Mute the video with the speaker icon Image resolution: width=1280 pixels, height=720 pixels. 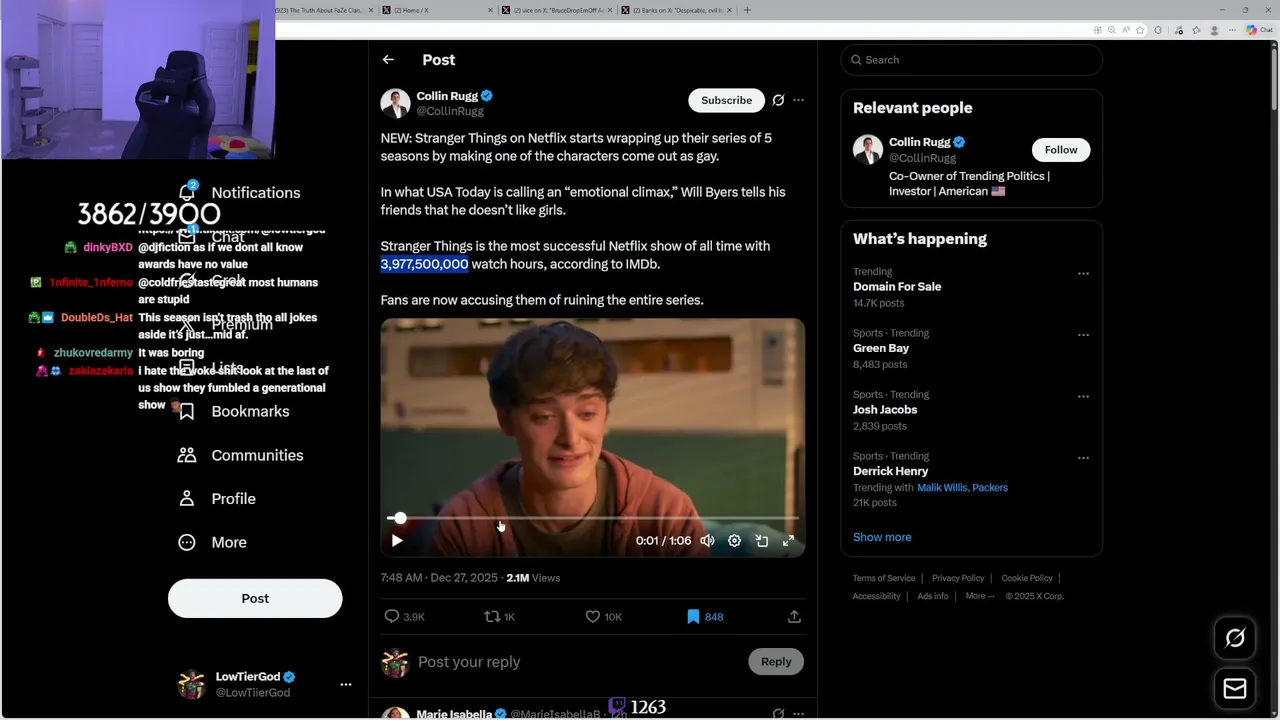point(707,541)
